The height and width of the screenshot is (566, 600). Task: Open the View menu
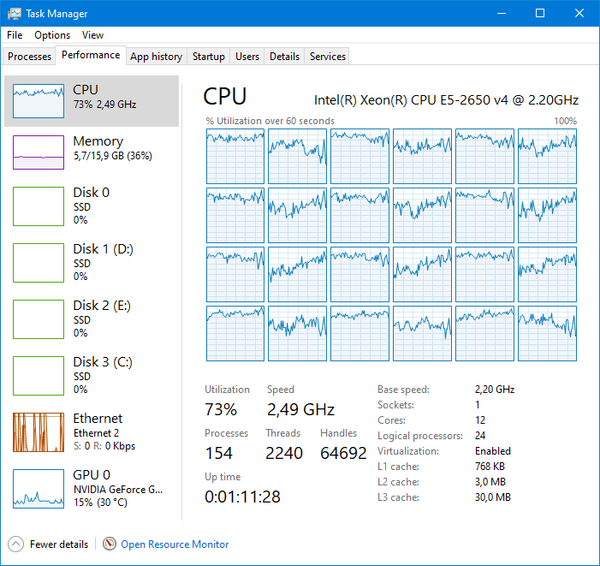[x=93, y=35]
